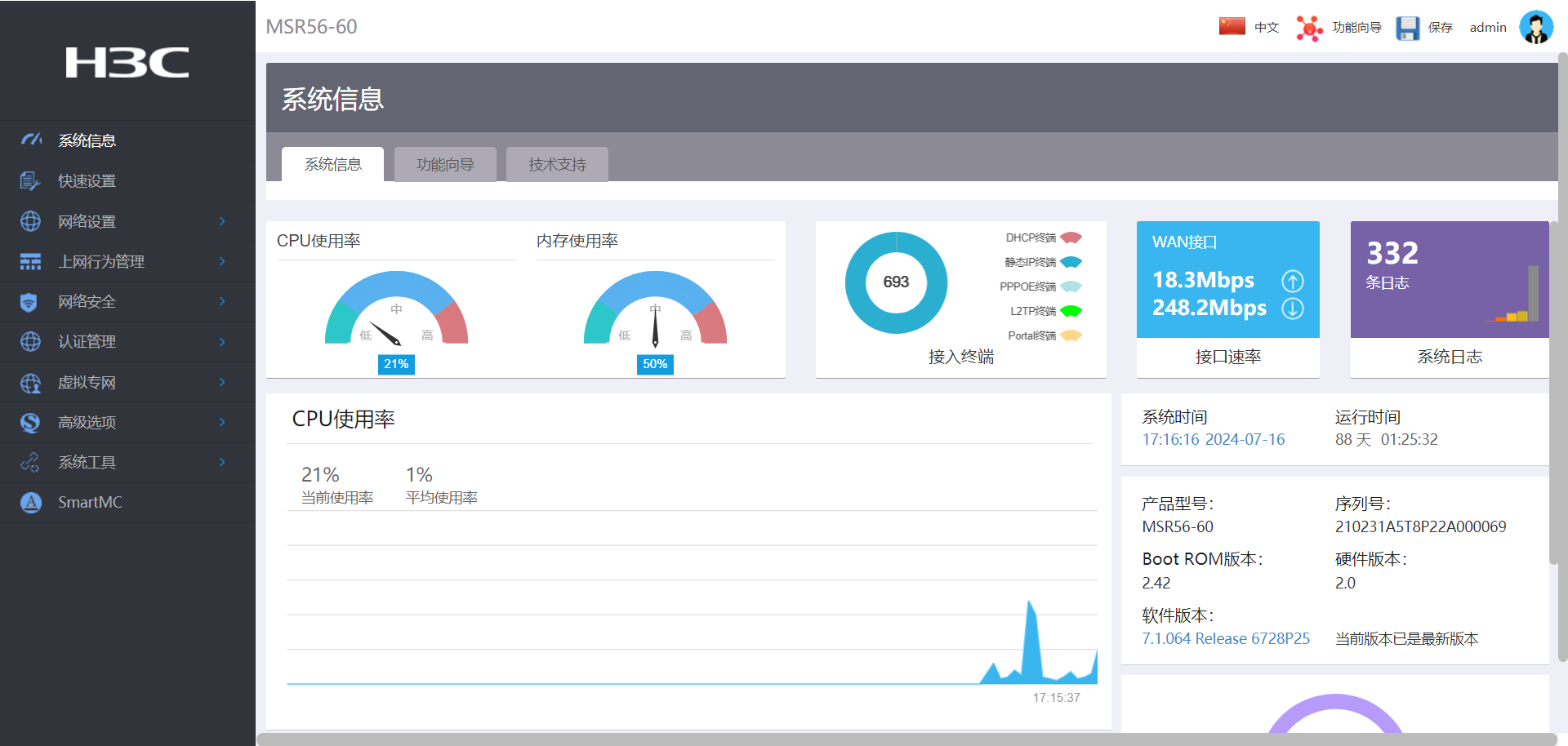This screenshot has height=746, width=1568.
Task: Open software version 7.1.064 Release 6728P25
Action: pos(1226,638)
